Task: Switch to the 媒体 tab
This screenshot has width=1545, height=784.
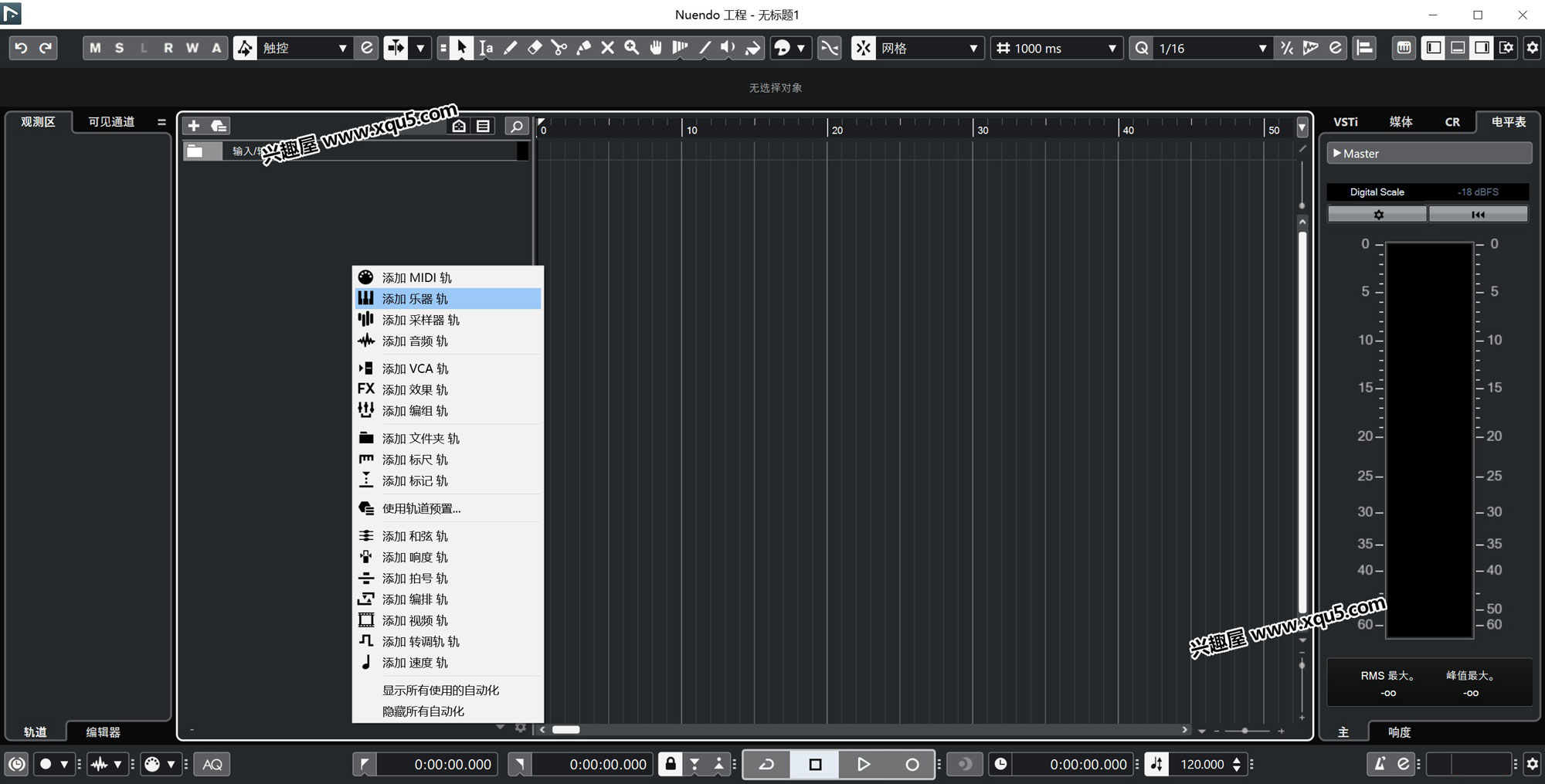Action: (1401, 121)
